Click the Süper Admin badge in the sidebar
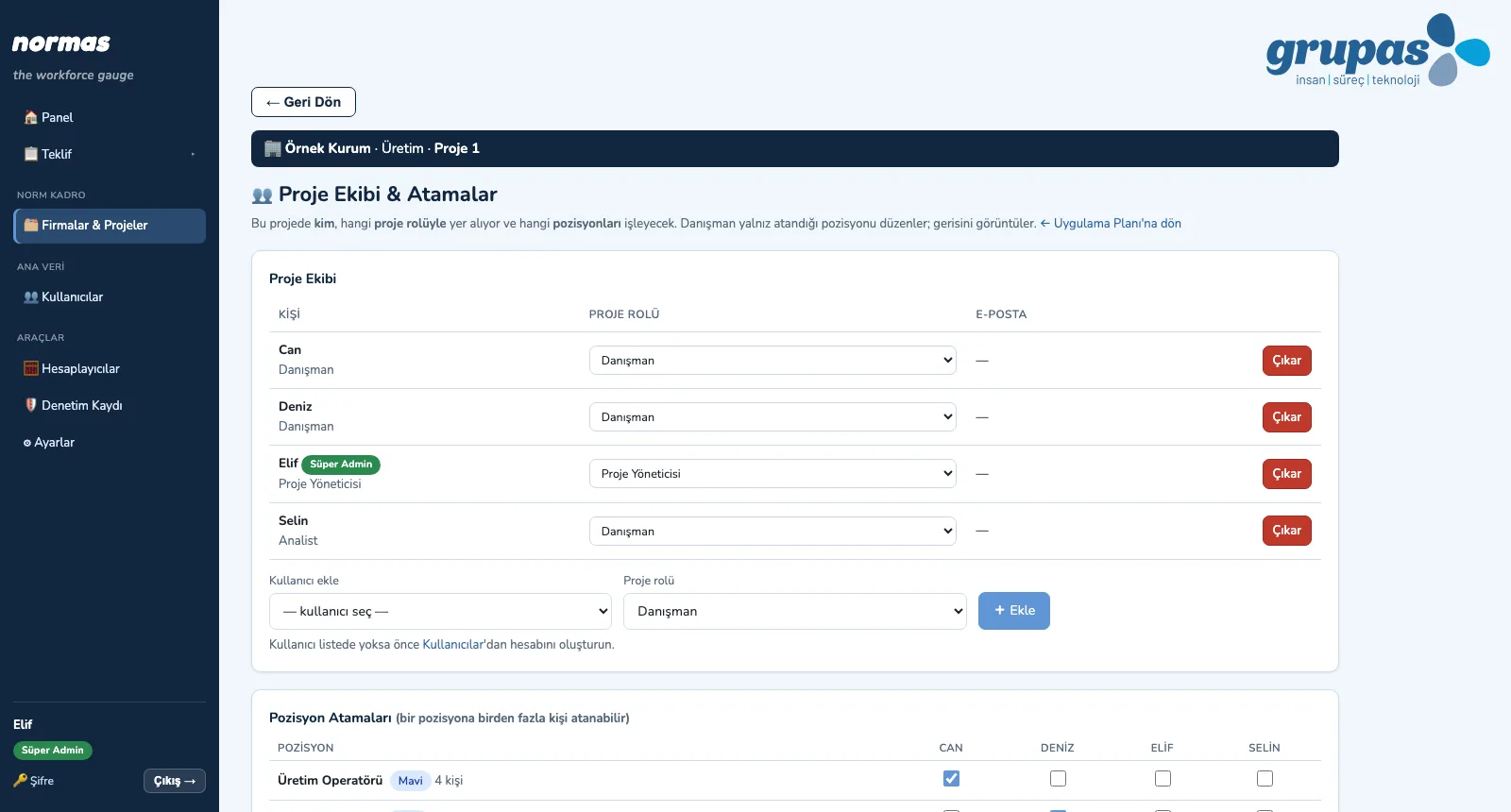This screenshot has height=812, width=1511. (x=53, y=751)
